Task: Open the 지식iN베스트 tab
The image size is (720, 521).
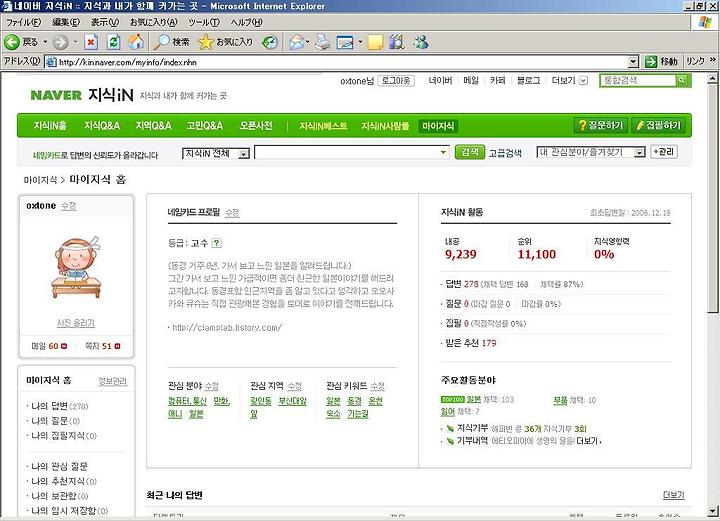Action: click(323, 126)
